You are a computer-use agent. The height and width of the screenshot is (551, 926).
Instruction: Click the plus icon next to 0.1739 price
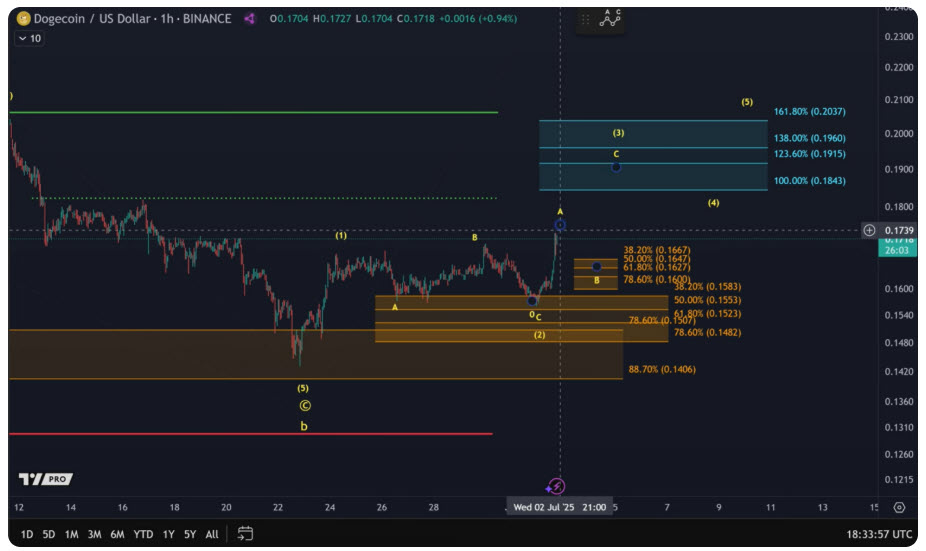coord(869,230)
